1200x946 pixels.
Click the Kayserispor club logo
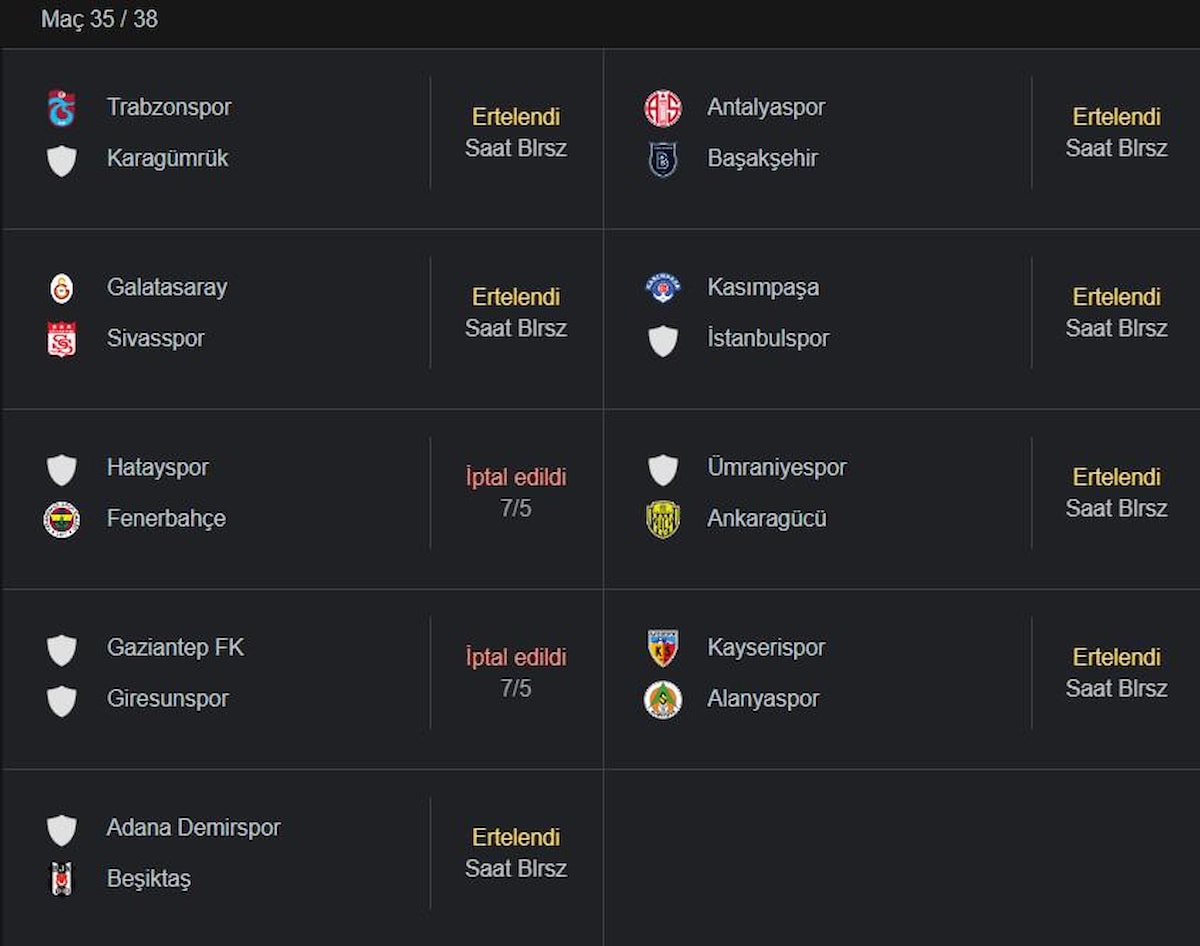662,648
